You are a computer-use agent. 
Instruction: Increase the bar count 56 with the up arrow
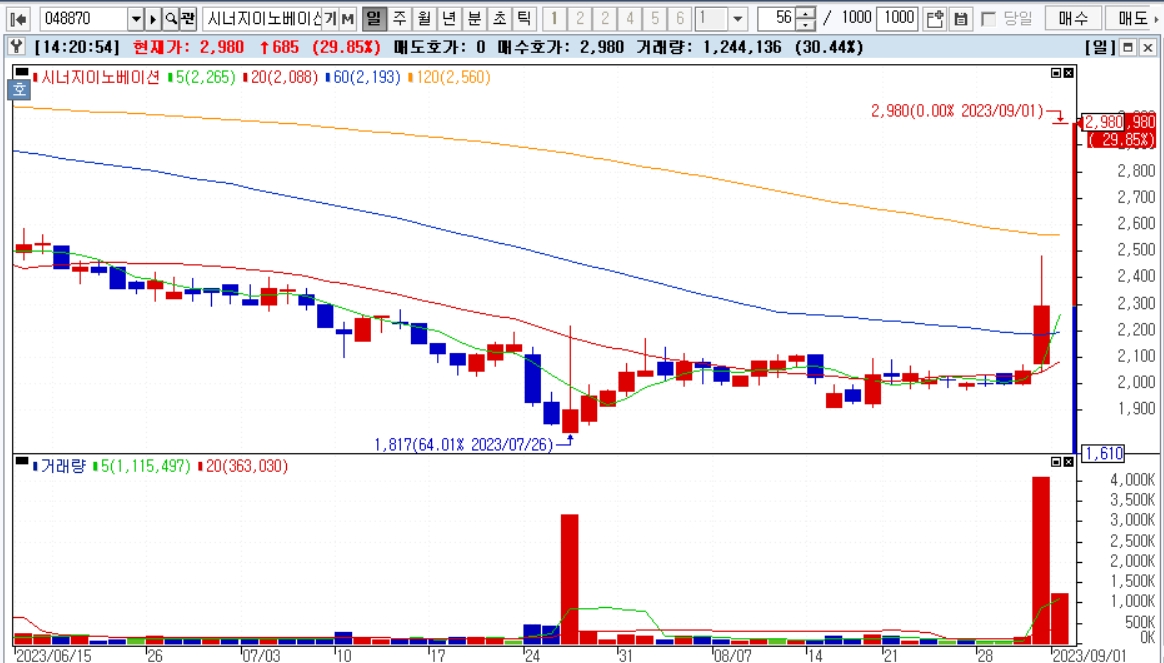pos(805,13)
